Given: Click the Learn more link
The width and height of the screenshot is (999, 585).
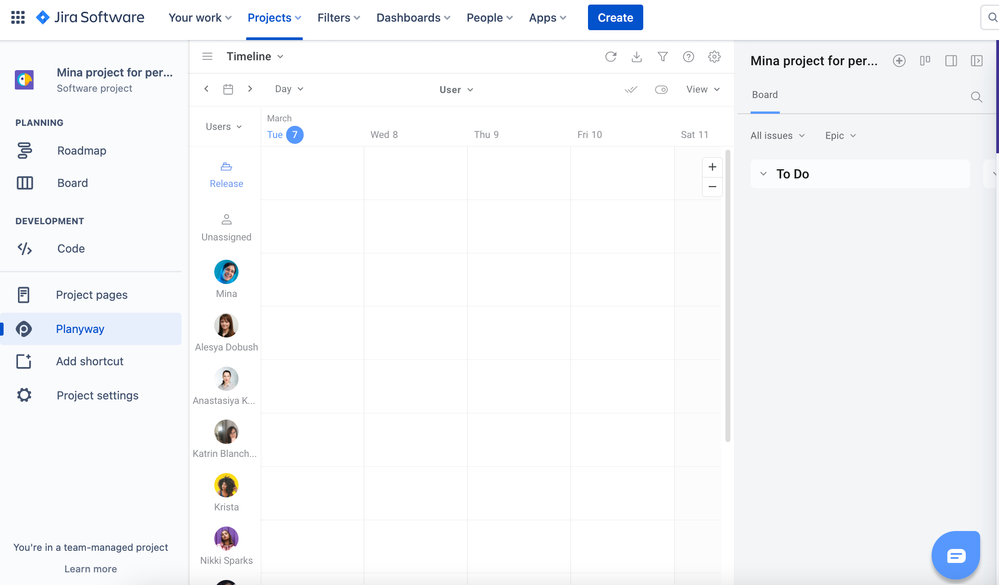Looking at the screenshot, I should click(x=90, y=569).
